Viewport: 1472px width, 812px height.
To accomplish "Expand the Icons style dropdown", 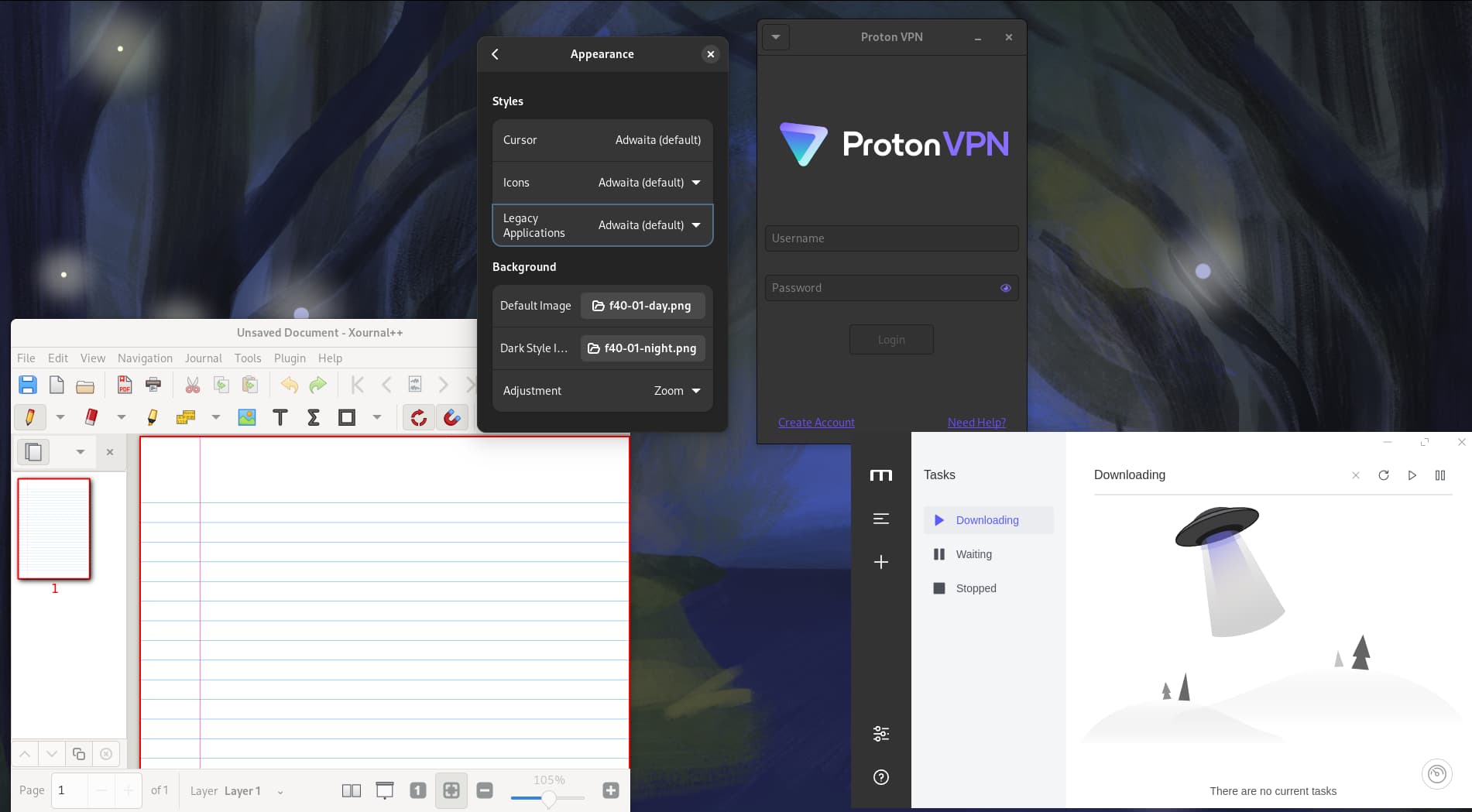I will [695, 183].
